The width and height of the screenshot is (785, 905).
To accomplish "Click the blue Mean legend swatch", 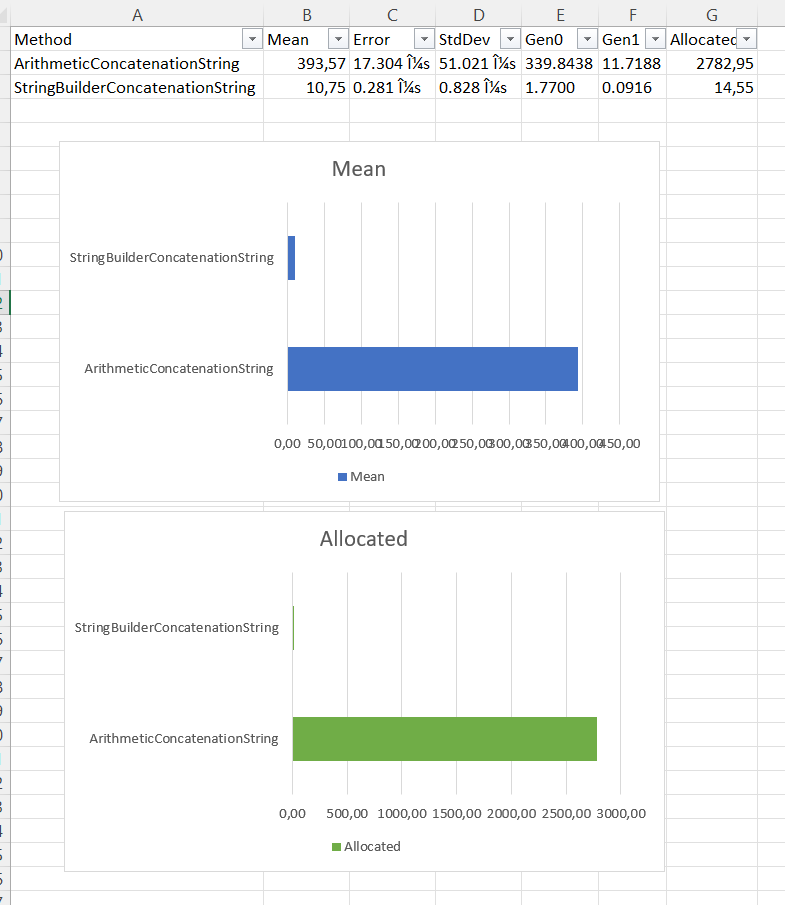I will click(x=342, y=477).
